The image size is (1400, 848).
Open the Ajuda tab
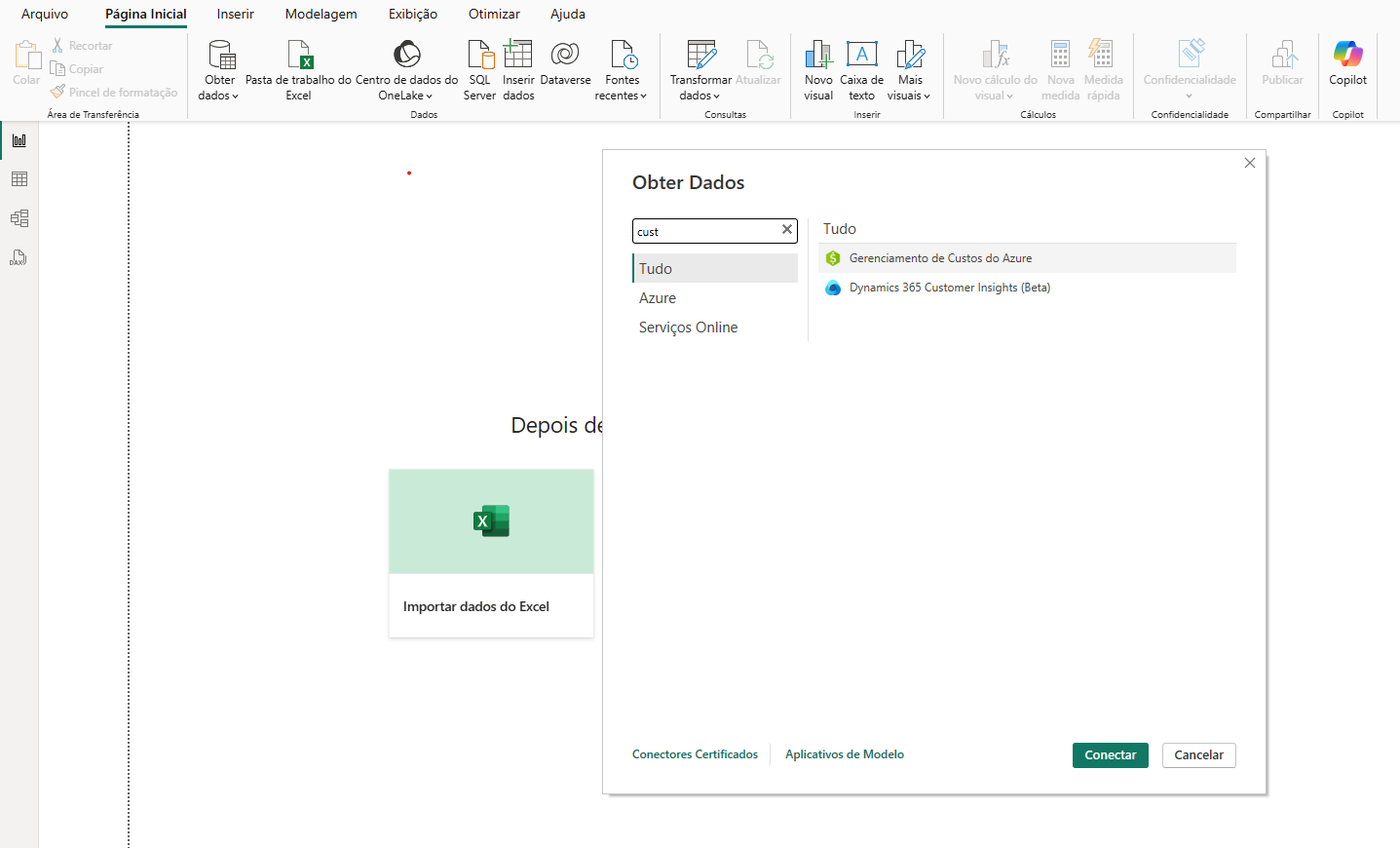568,15
